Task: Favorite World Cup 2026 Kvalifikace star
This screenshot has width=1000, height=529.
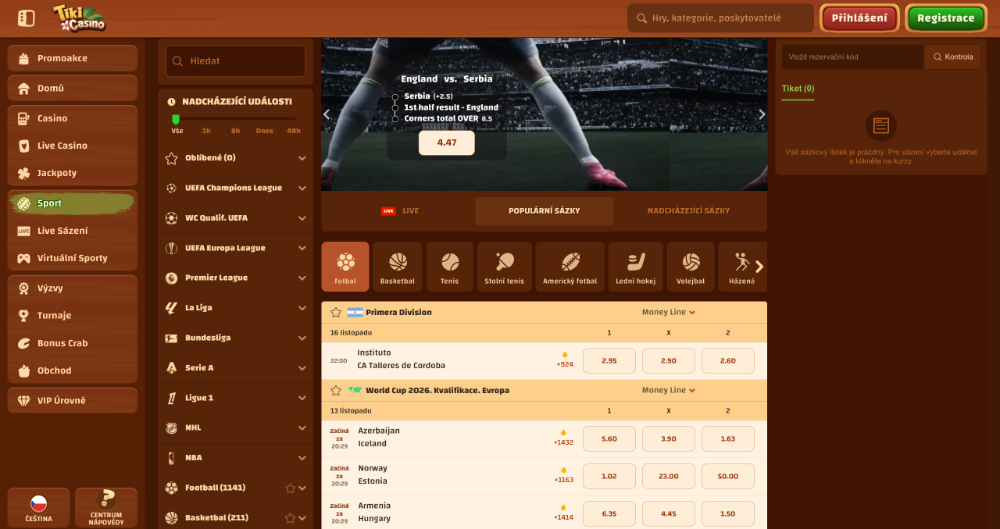Action: [336, 391]
